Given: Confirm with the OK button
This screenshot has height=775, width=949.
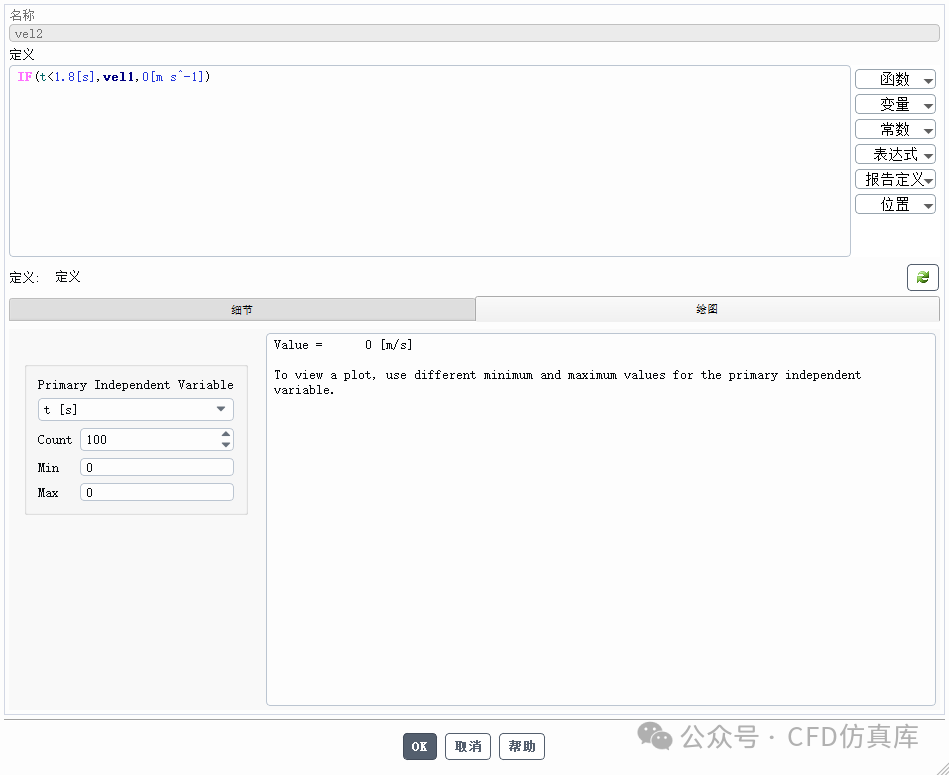Looking at the screenshot, I should point(419,747).
